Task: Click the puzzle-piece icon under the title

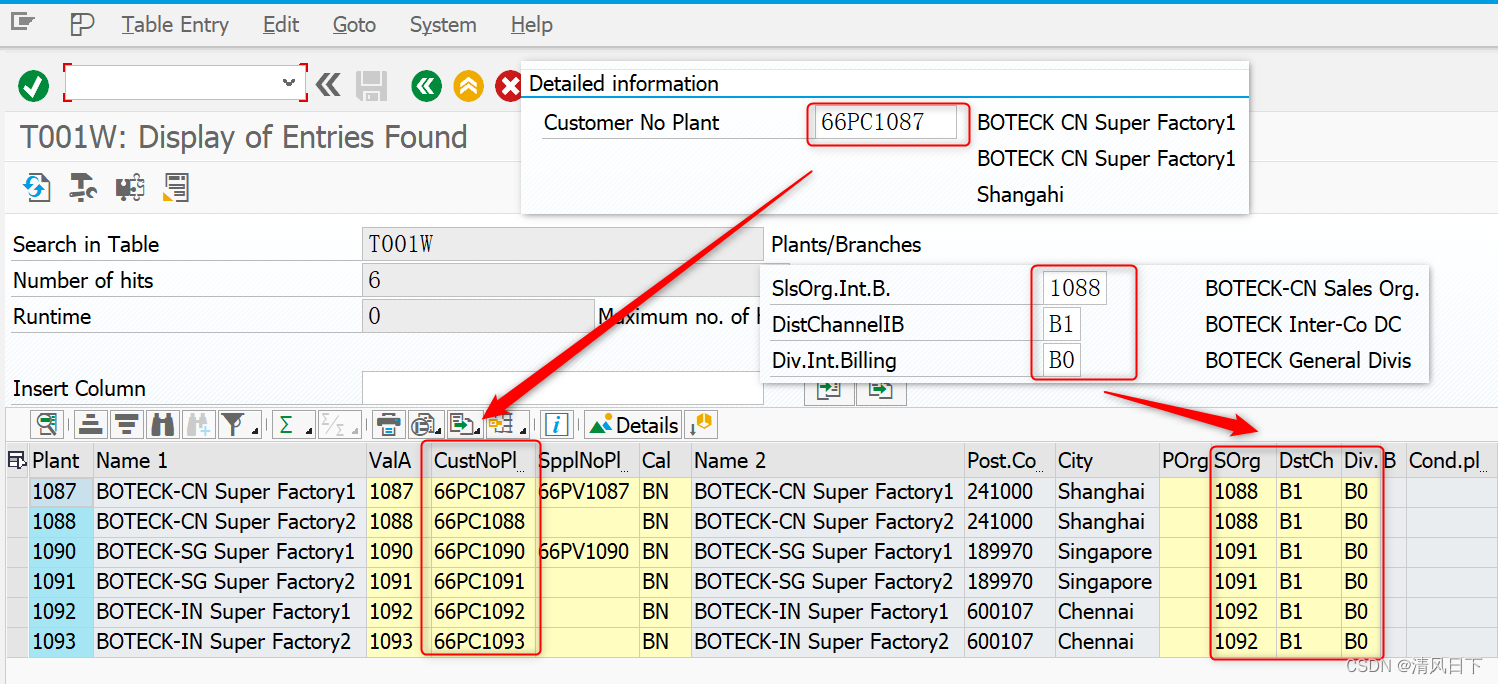Action: click(x=129, y=187)
